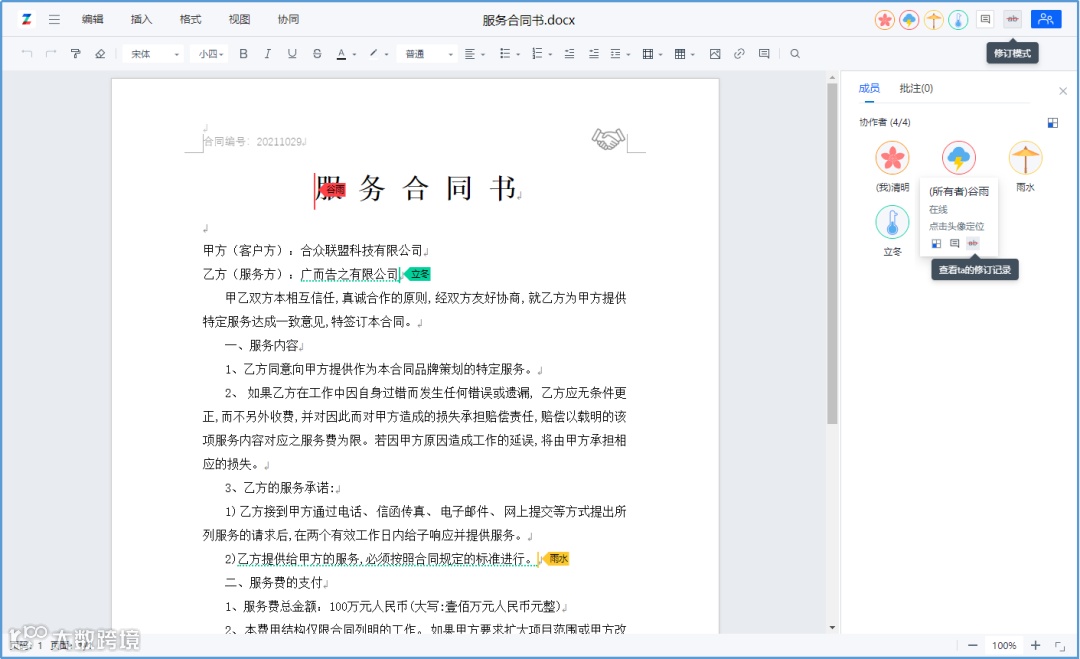This screenshot has height=659, width=1080.
Task: Close the members side panel
Action: pyautogui.click(x=1063, y=91)
